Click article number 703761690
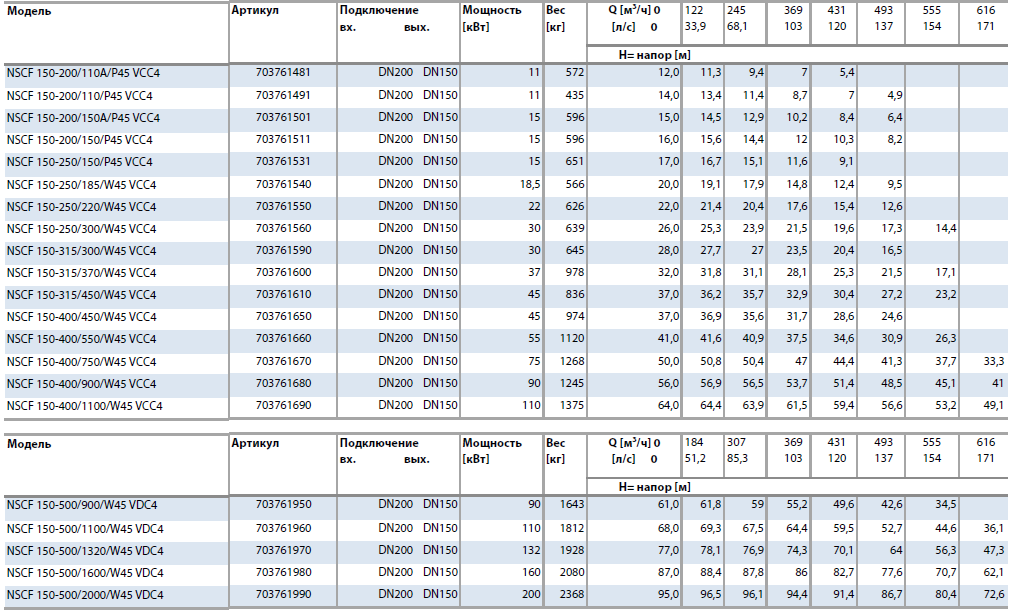This screenshot has width=1014, height=614. pyautogui.click(x=283, y=405)
